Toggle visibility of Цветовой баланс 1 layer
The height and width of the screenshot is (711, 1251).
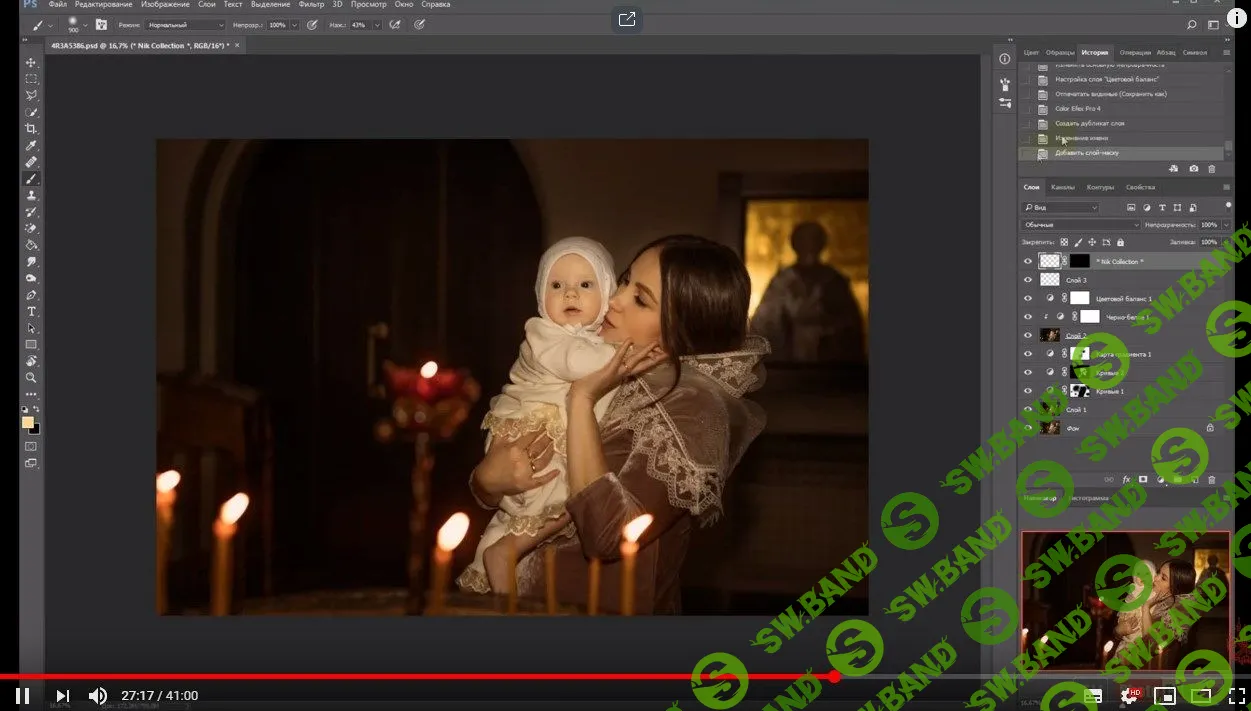click(1027, 298)
